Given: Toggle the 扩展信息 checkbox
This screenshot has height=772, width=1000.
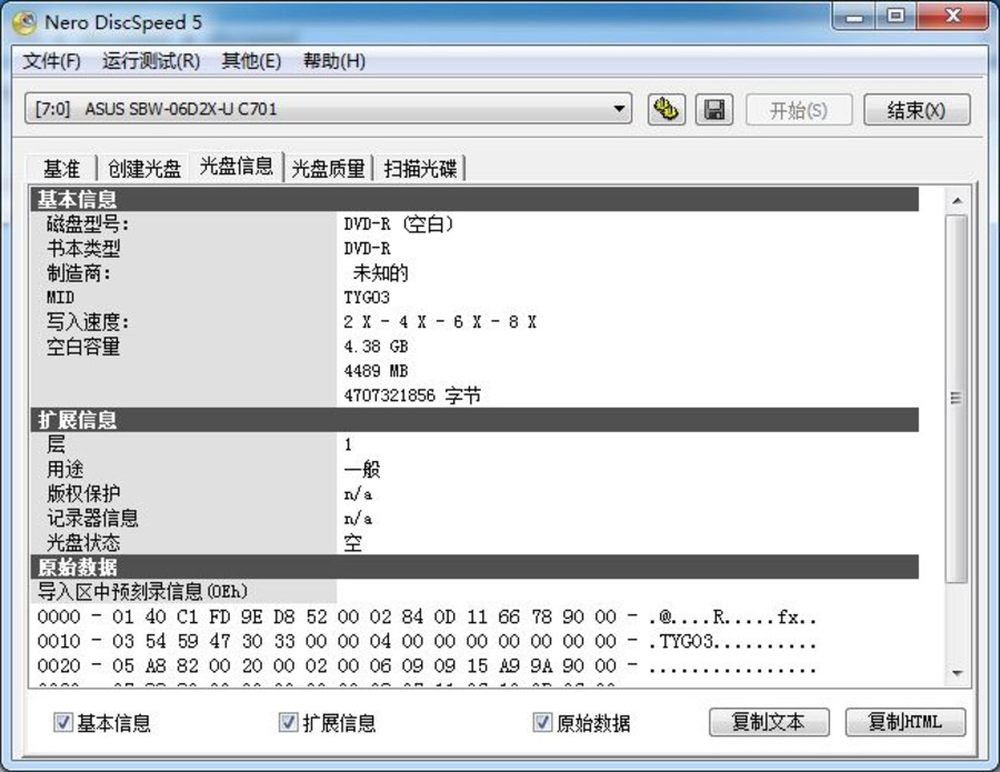Looking at the screenshot, I should pyautogui.click(x=289, y=722).
